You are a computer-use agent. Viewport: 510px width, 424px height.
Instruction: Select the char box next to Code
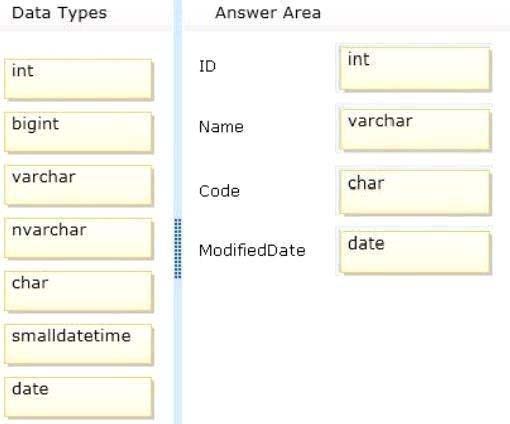[415, 192]
